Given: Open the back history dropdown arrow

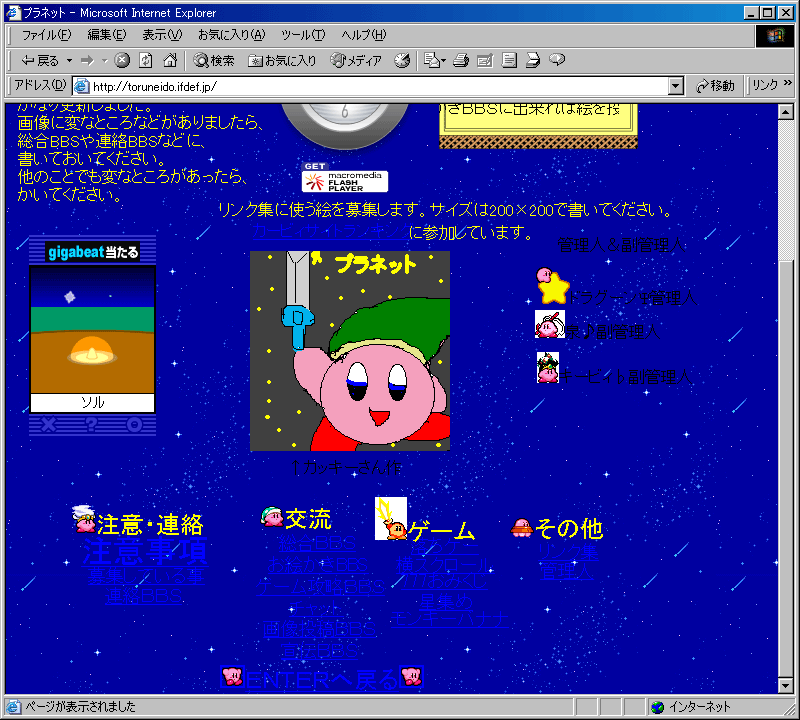Looking at the screenshot, I should [69, 61].
